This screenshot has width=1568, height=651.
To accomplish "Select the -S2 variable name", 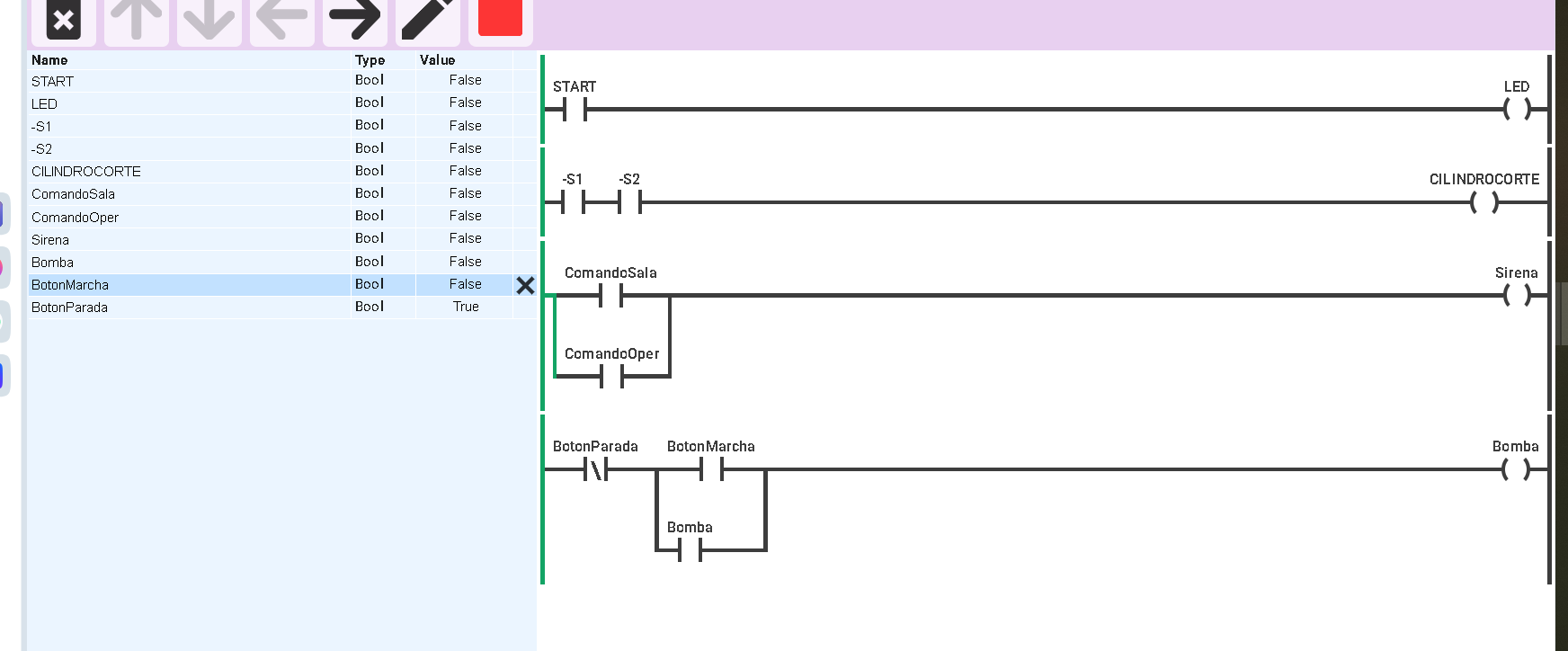I will (x=41, y=149).
